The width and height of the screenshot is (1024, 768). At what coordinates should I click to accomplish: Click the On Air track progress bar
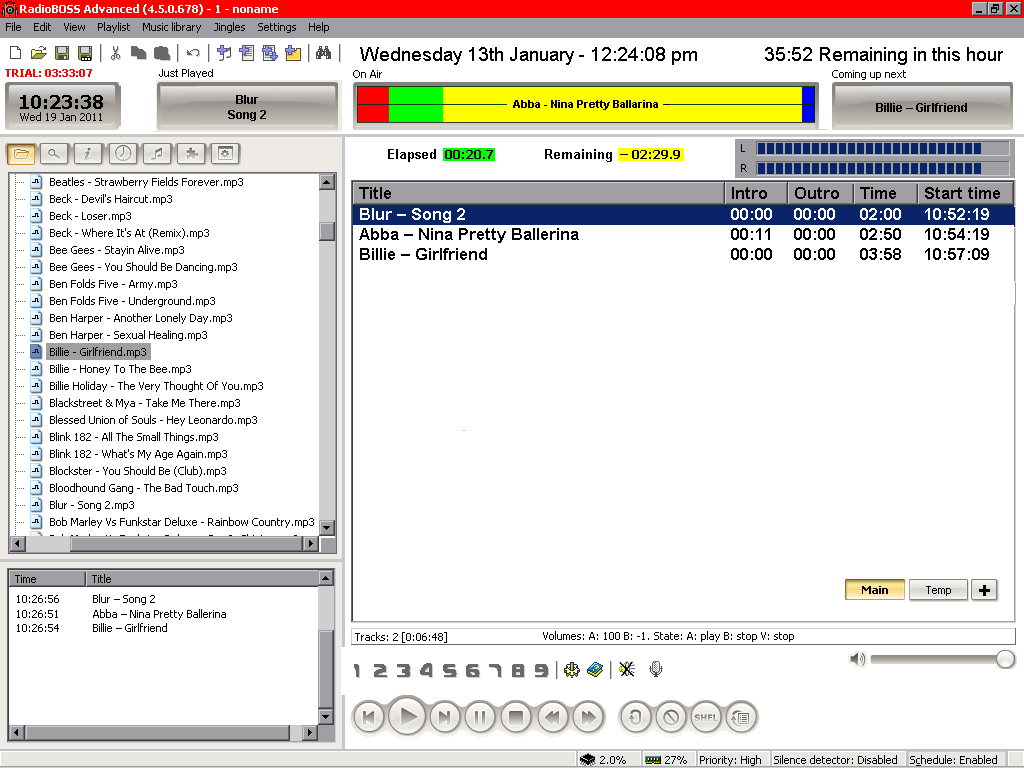586,104
